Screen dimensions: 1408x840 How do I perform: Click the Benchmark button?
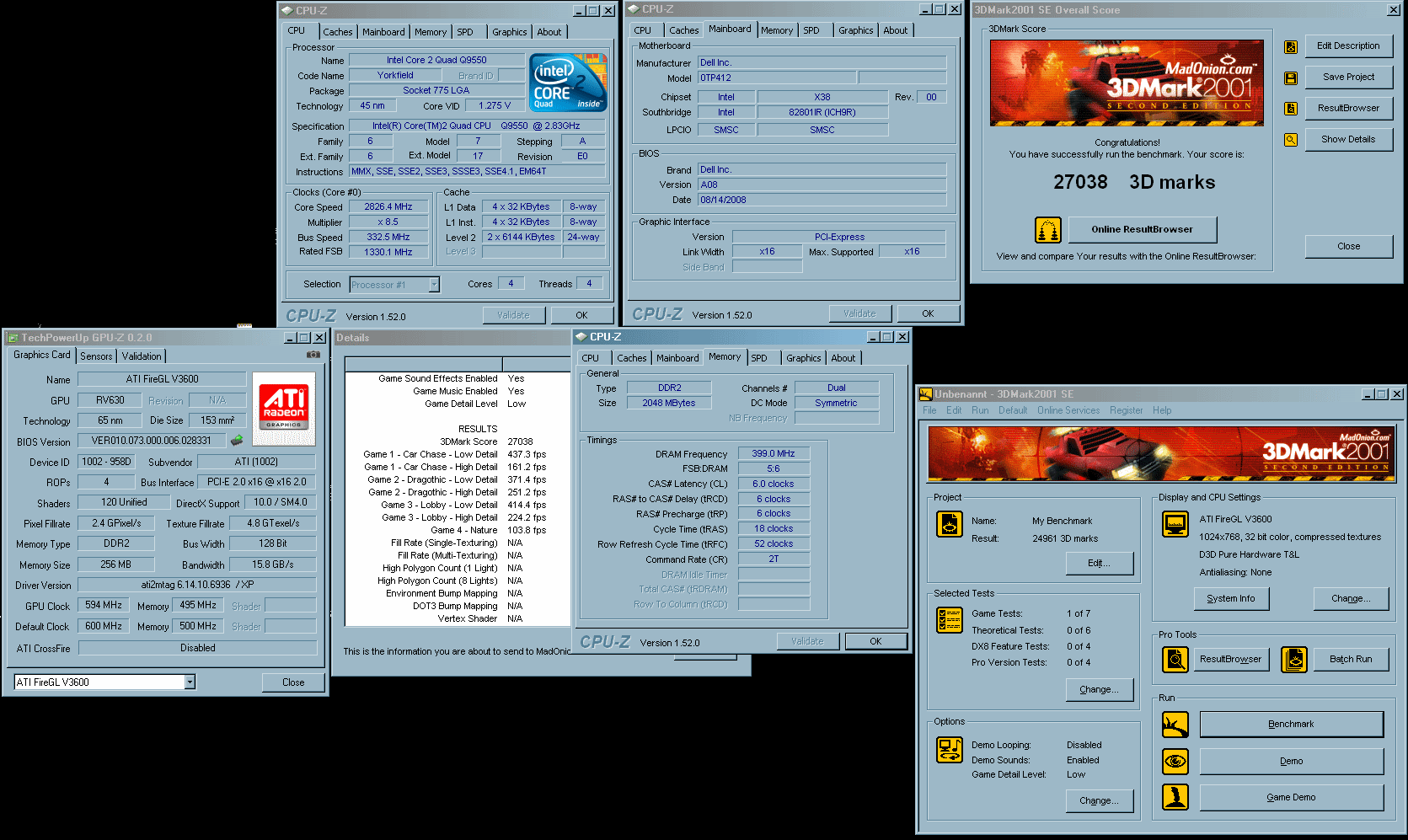point(1291,725)
